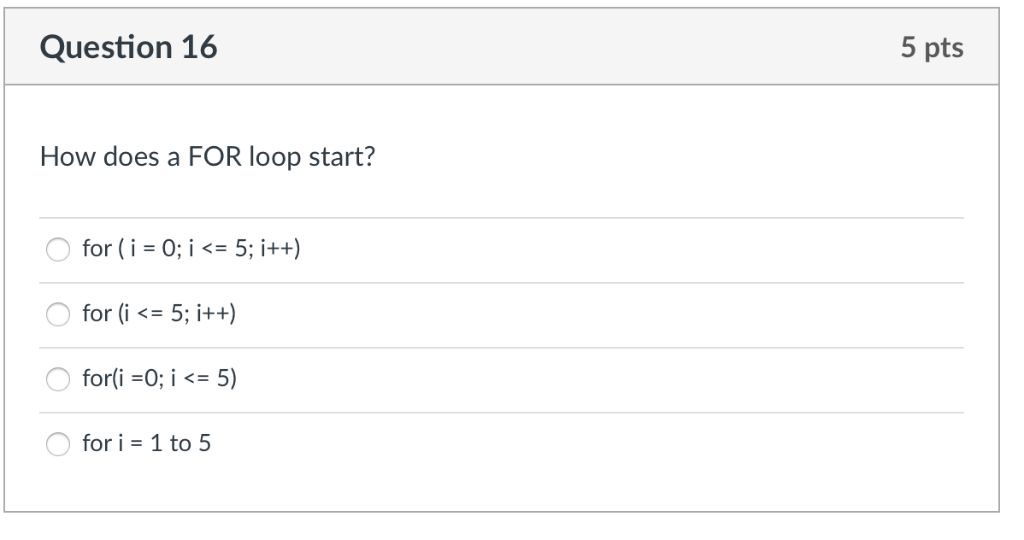The width and height of the screenshot is (1024, 540).
Task: Click the word "to" in the last answer
Action: (180, 444)
